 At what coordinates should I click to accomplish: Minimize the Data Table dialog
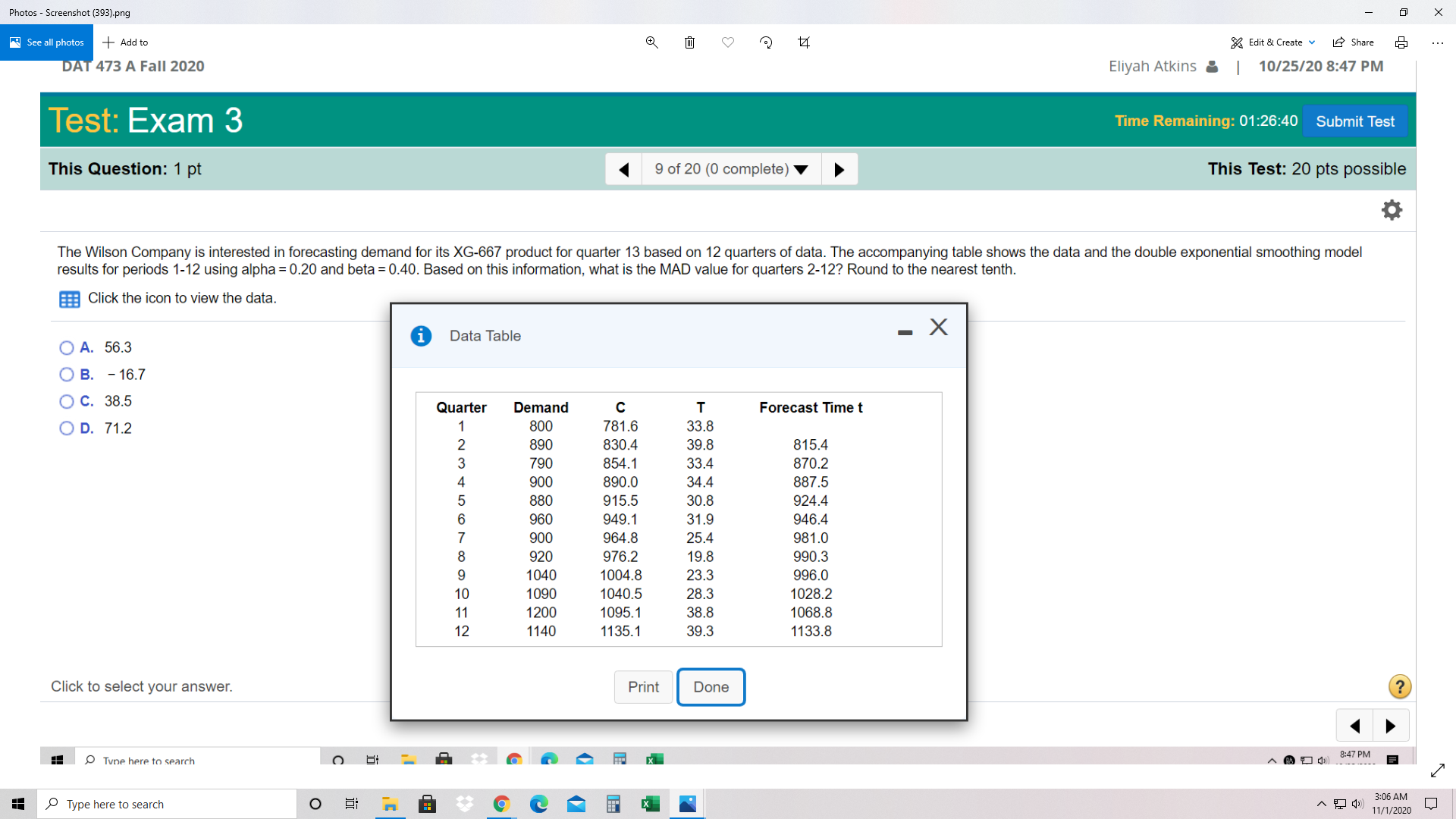pos(905,332)
